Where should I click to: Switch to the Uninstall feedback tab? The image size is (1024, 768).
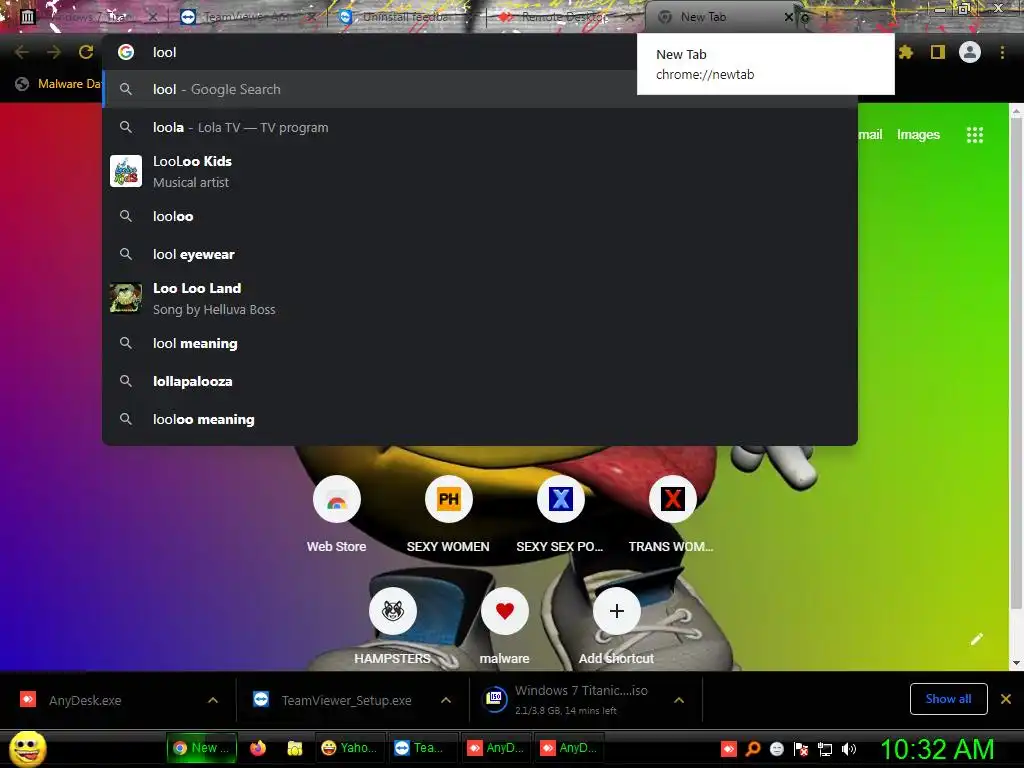pos(405,17)
